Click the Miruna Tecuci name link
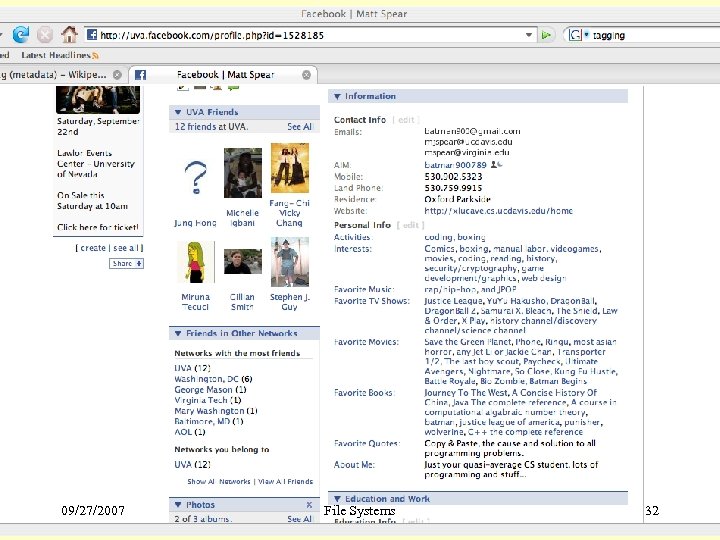The height and width of the screenshot is (540, 720). pos(195,302)
